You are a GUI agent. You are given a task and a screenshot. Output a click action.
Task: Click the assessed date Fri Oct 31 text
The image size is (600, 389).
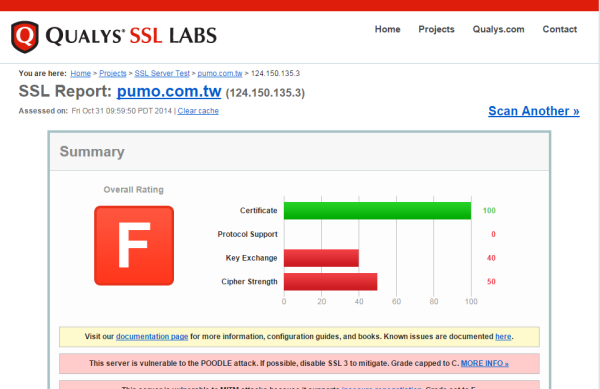point(122,111)
